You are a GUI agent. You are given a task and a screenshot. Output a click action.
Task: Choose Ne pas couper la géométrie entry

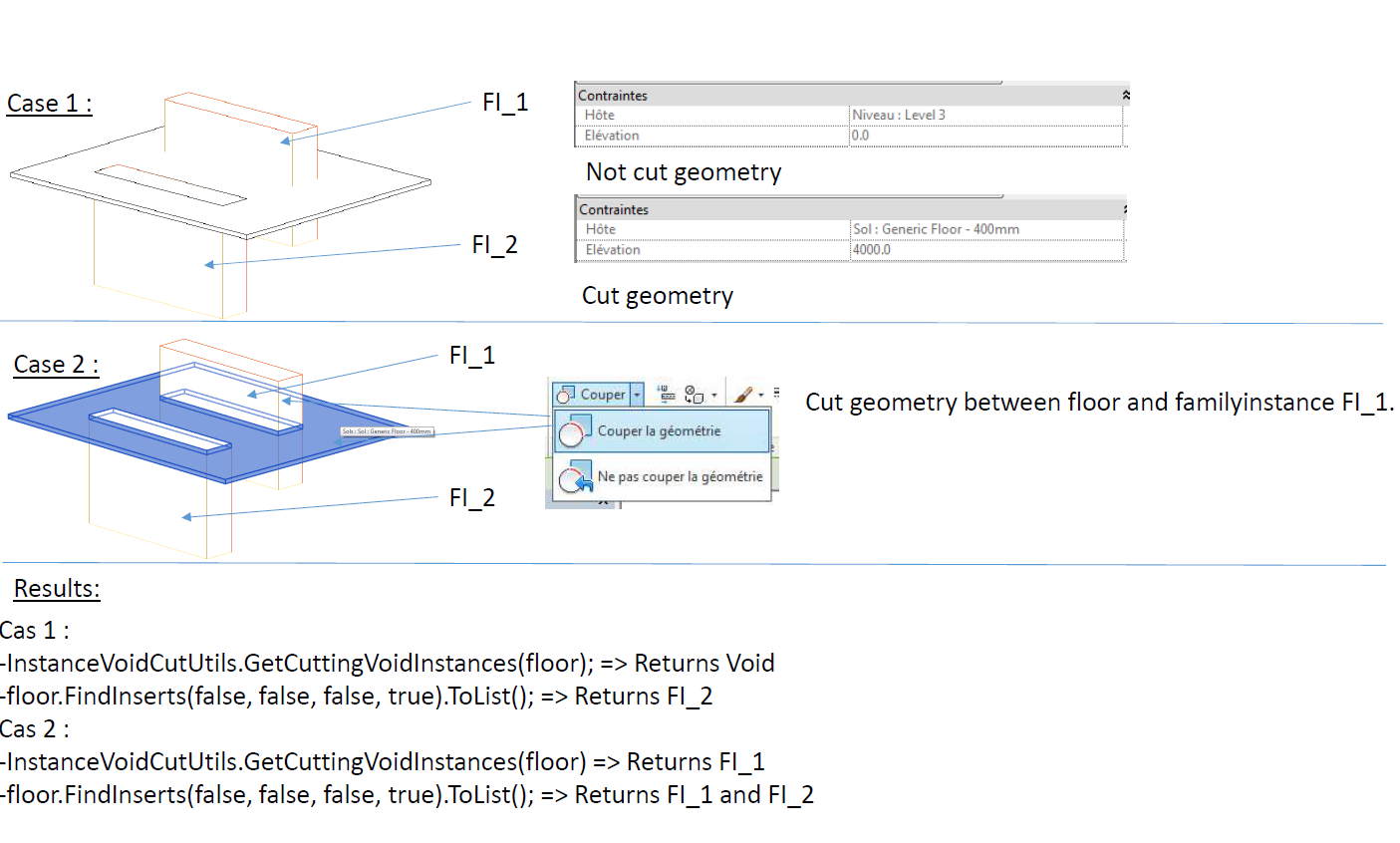pos(662,477)
